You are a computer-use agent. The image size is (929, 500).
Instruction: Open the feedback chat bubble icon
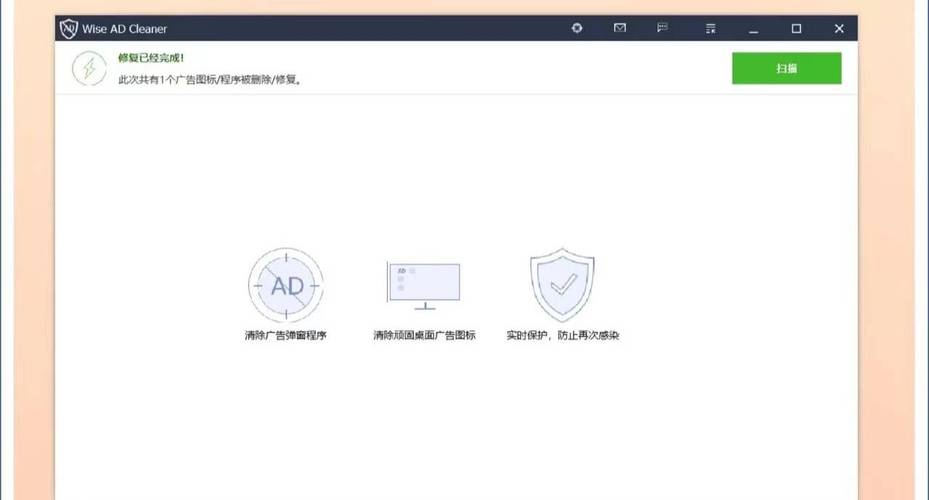pyautogui.click(x=662, y=28)
